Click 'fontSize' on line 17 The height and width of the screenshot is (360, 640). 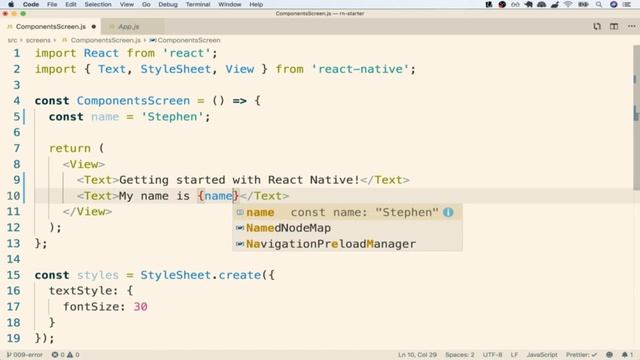click(x=91, y=307)
